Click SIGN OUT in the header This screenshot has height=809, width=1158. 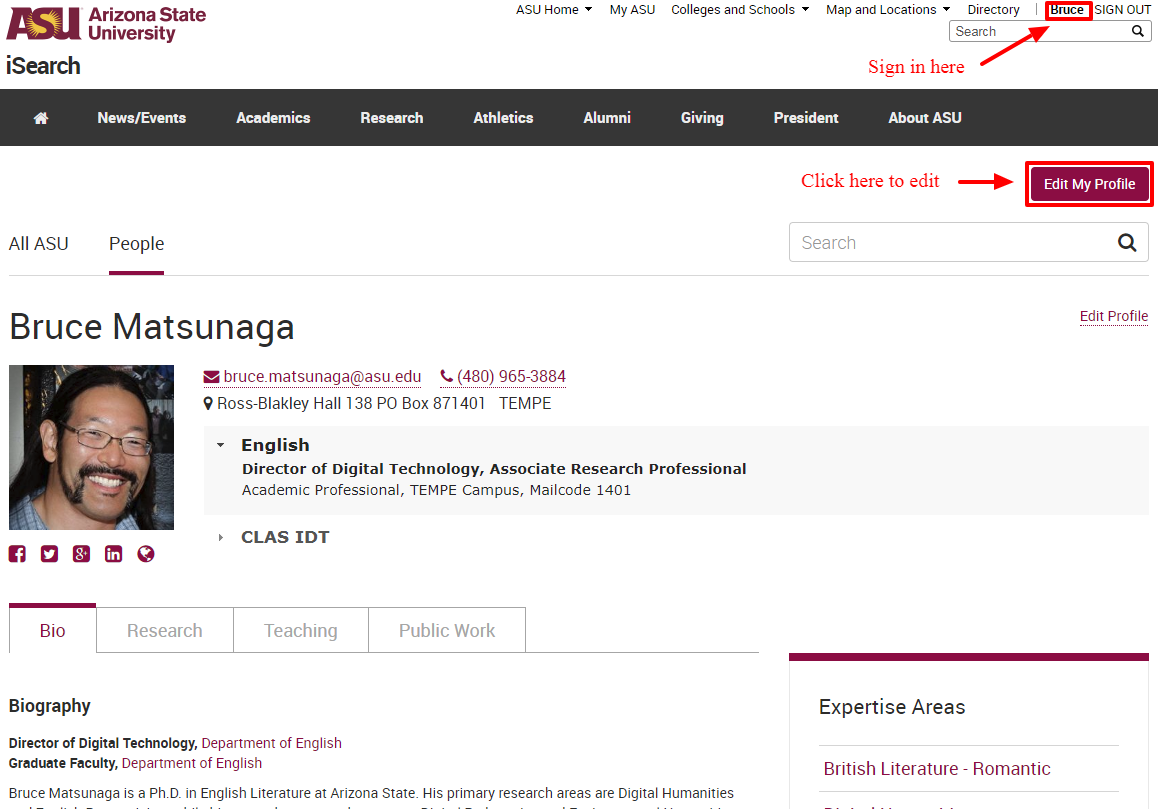[1122, 10]
